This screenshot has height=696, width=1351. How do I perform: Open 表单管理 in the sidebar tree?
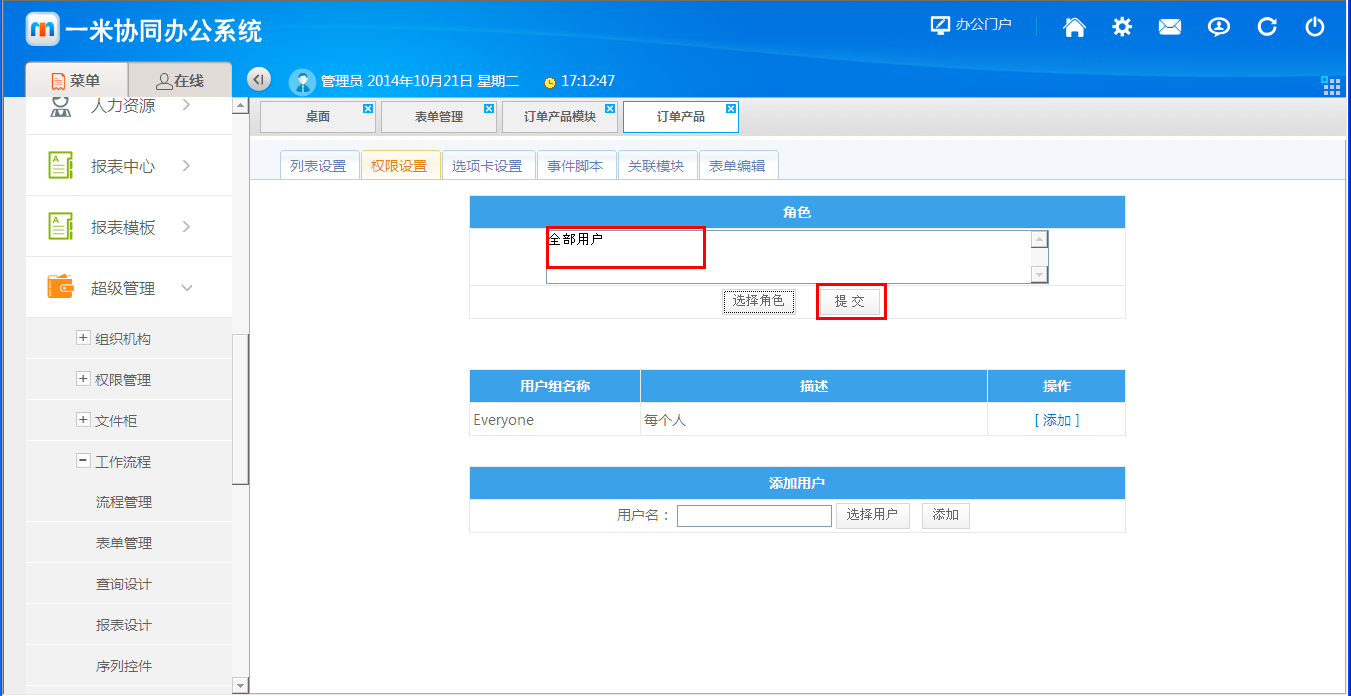tap(124, 543)
